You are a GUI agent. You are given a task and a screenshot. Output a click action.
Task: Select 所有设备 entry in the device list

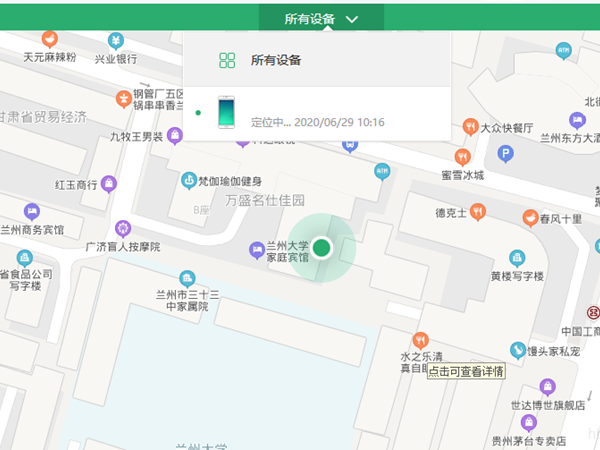276,60
